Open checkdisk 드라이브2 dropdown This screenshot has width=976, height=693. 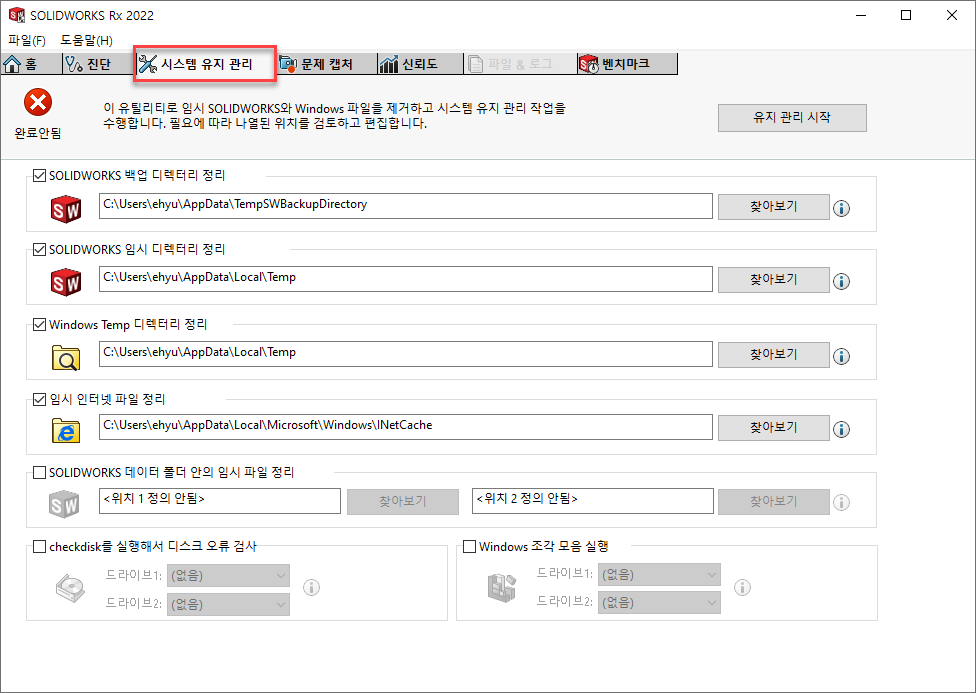click(x=228, y=605)
